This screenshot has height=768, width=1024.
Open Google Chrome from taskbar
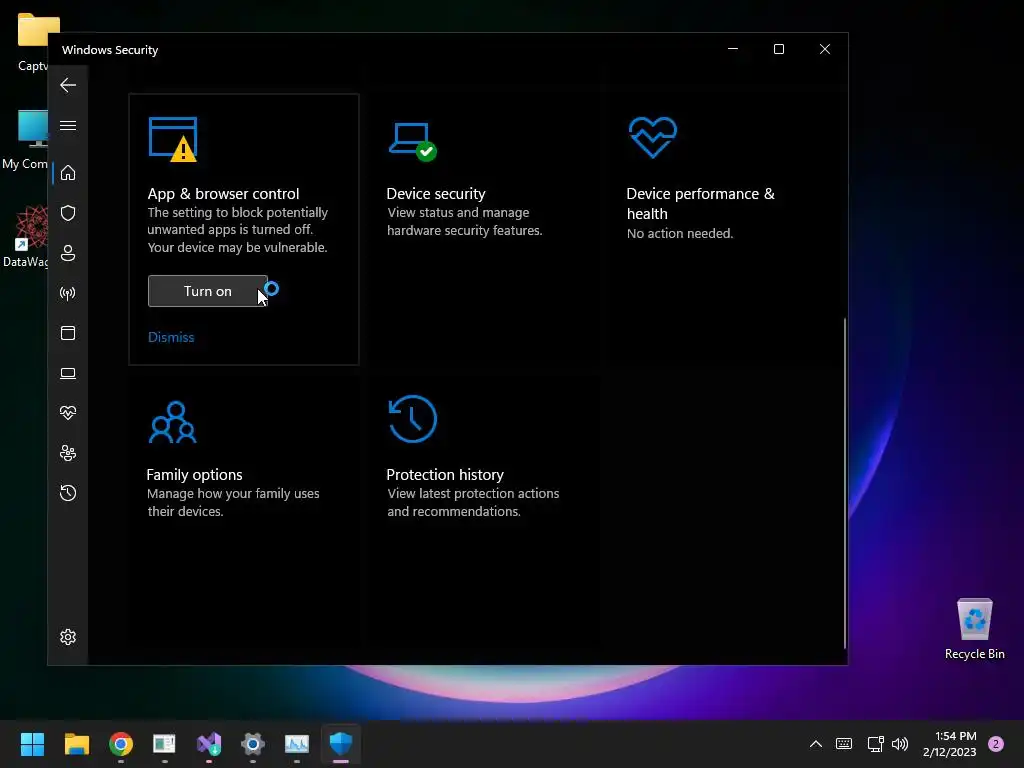click(x=121, y=744)
